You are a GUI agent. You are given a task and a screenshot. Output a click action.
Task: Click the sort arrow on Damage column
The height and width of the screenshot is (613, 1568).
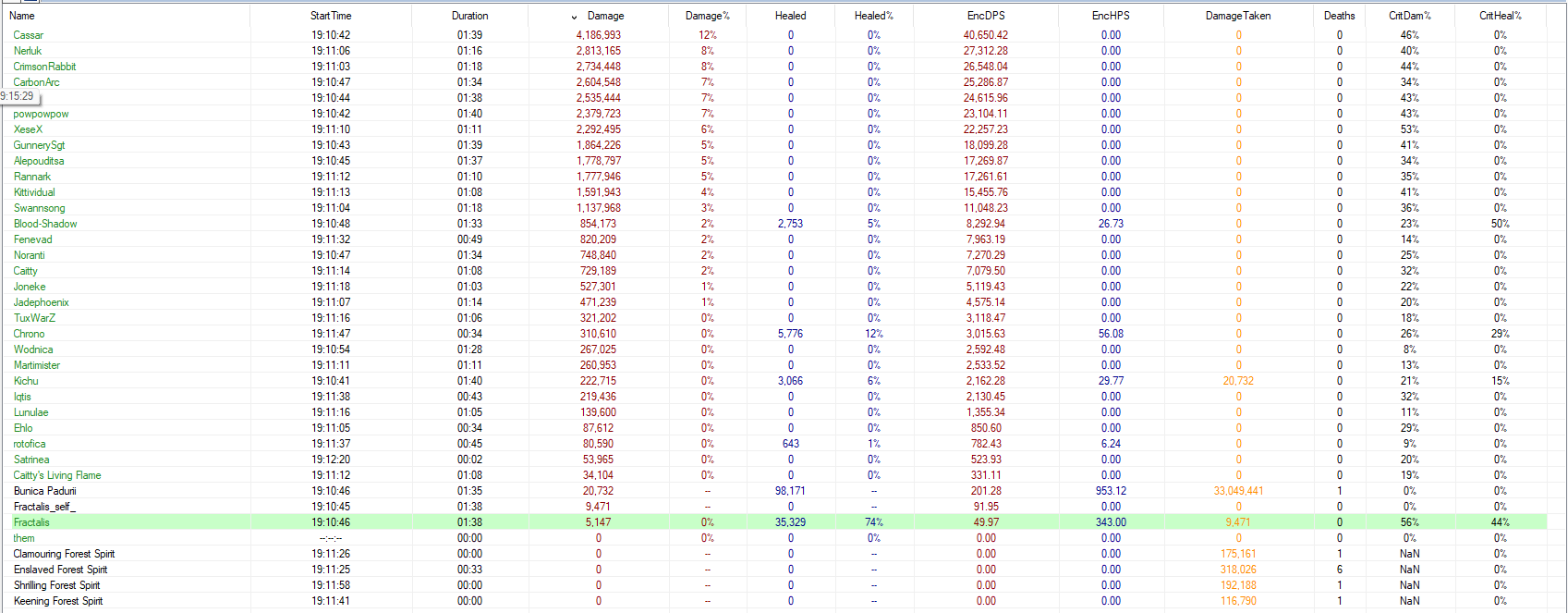(574, 17)
